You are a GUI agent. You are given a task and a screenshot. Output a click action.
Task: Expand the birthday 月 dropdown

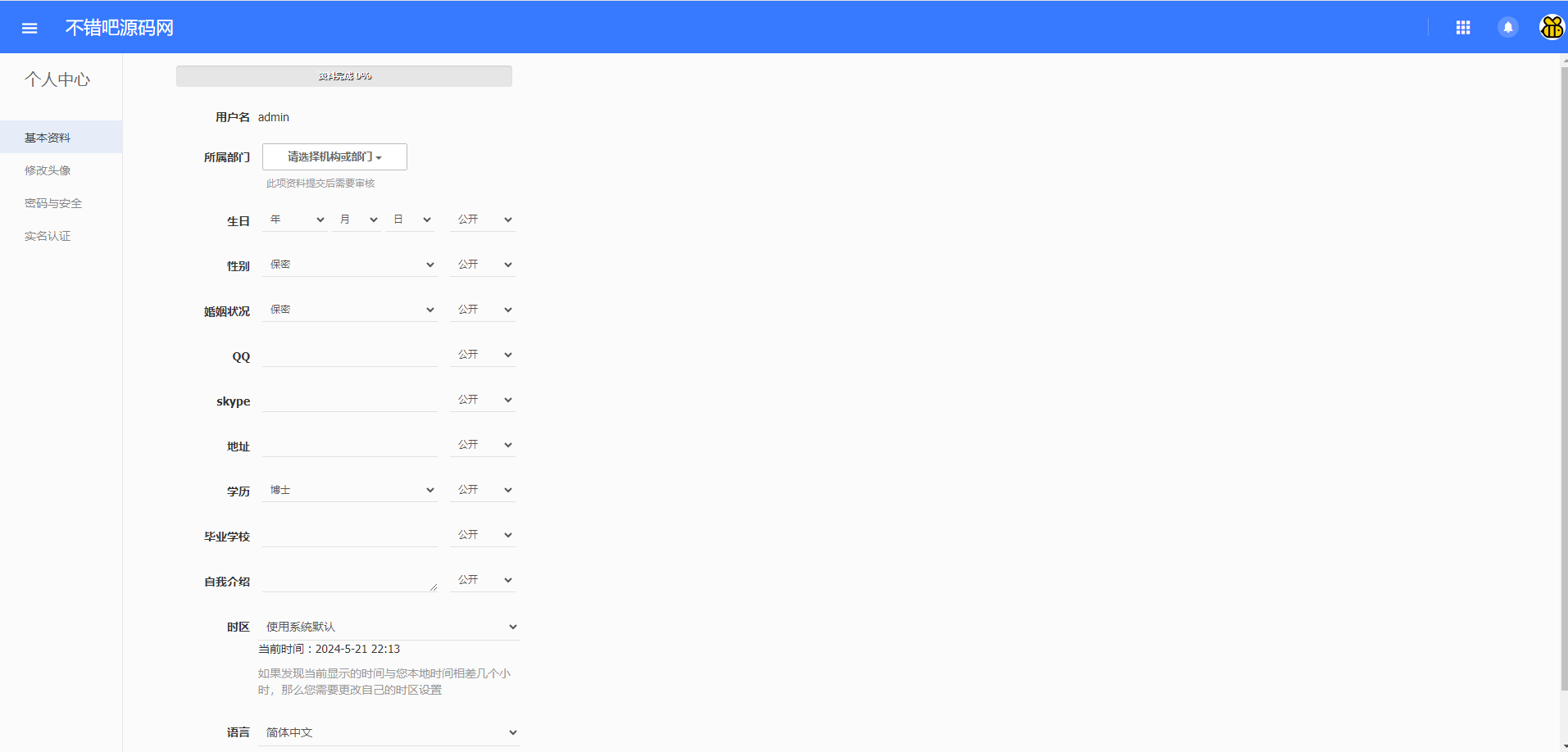357,220
